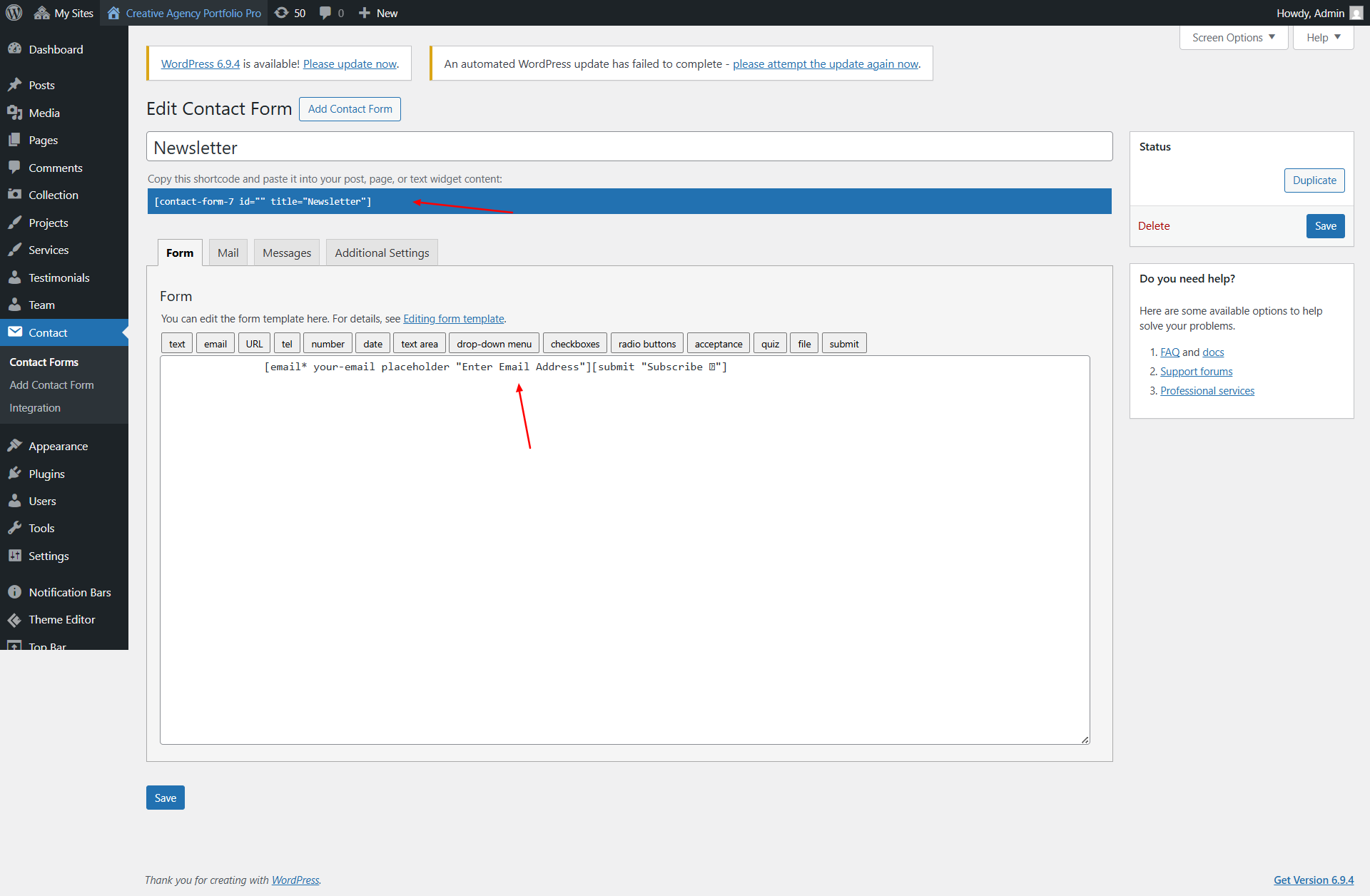
Task: Click the Comments icon in sidebar
Action: click(x=14, y=168)
